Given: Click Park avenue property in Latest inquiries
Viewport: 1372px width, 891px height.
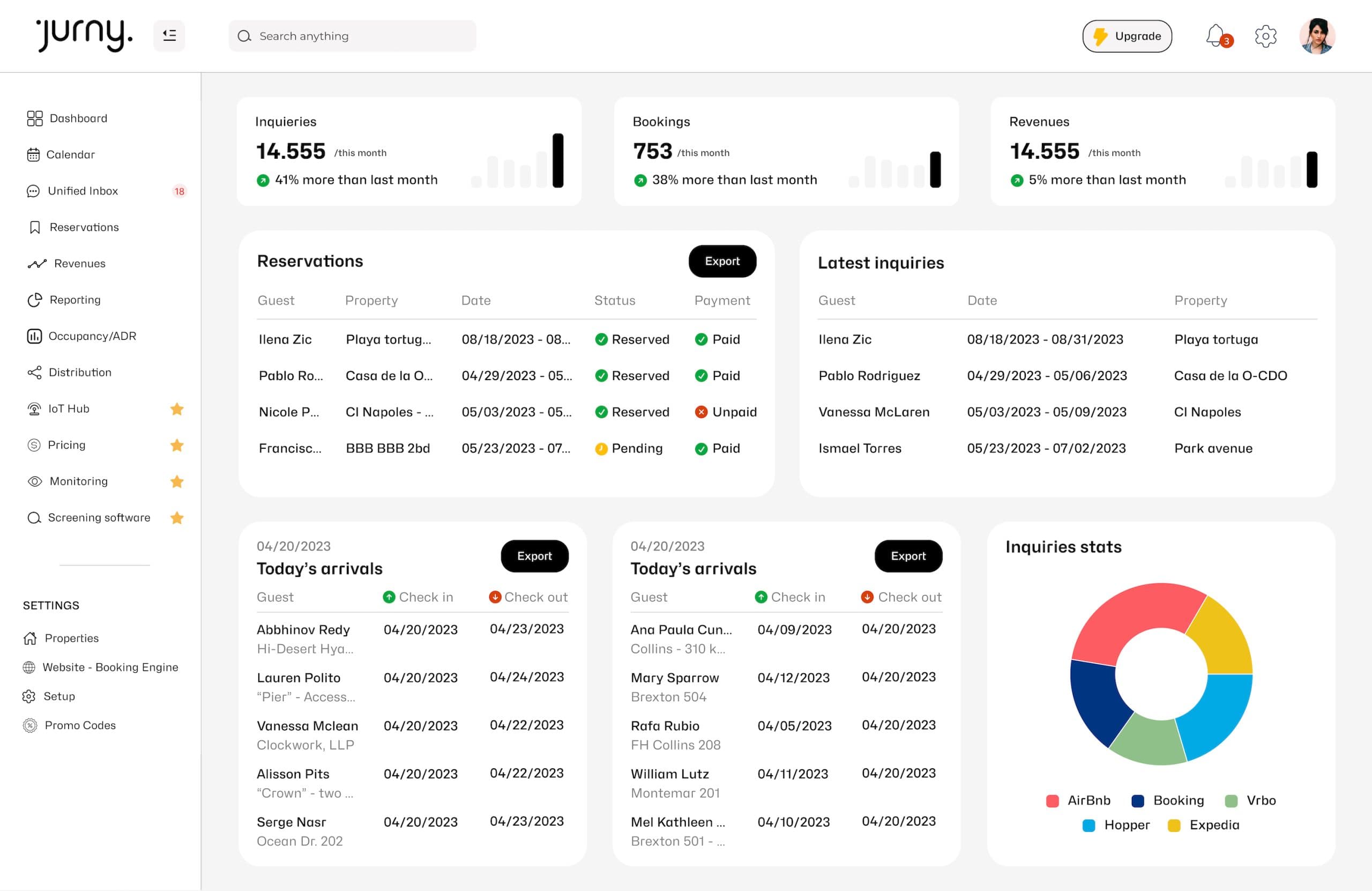Looking at the screenshot, I should pyautogui.click(x=1213, y=449).
